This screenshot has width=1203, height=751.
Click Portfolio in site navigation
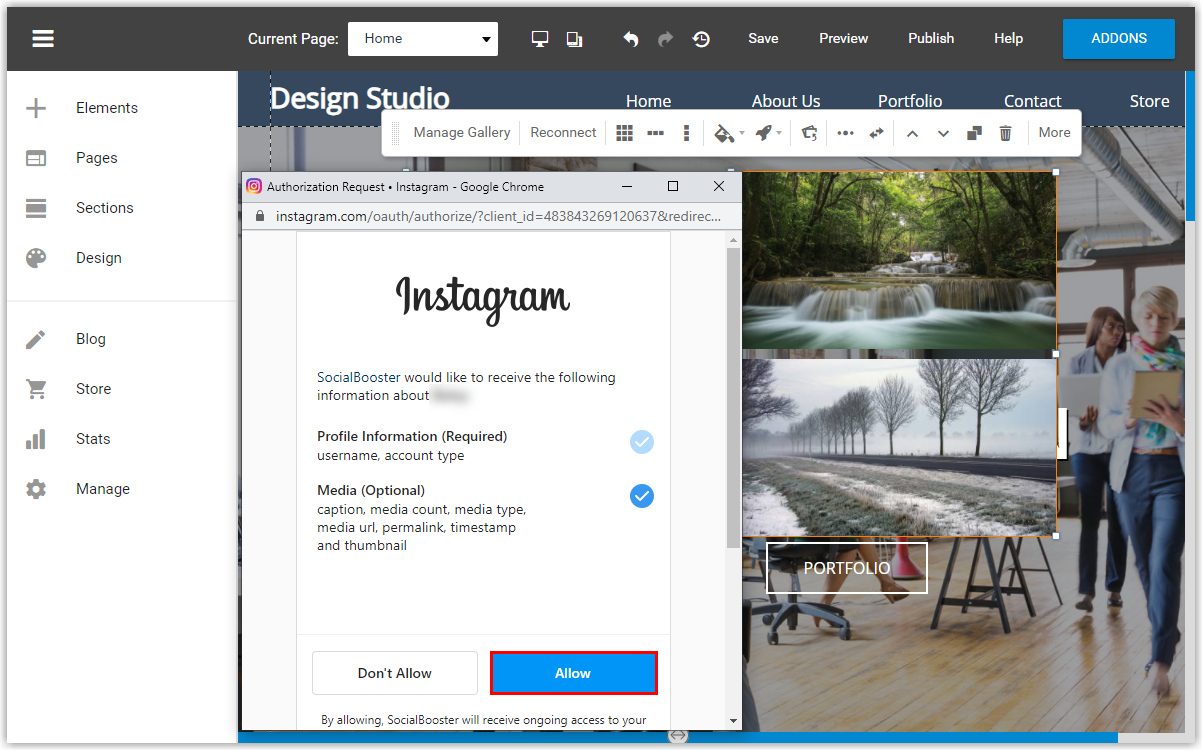910,101
